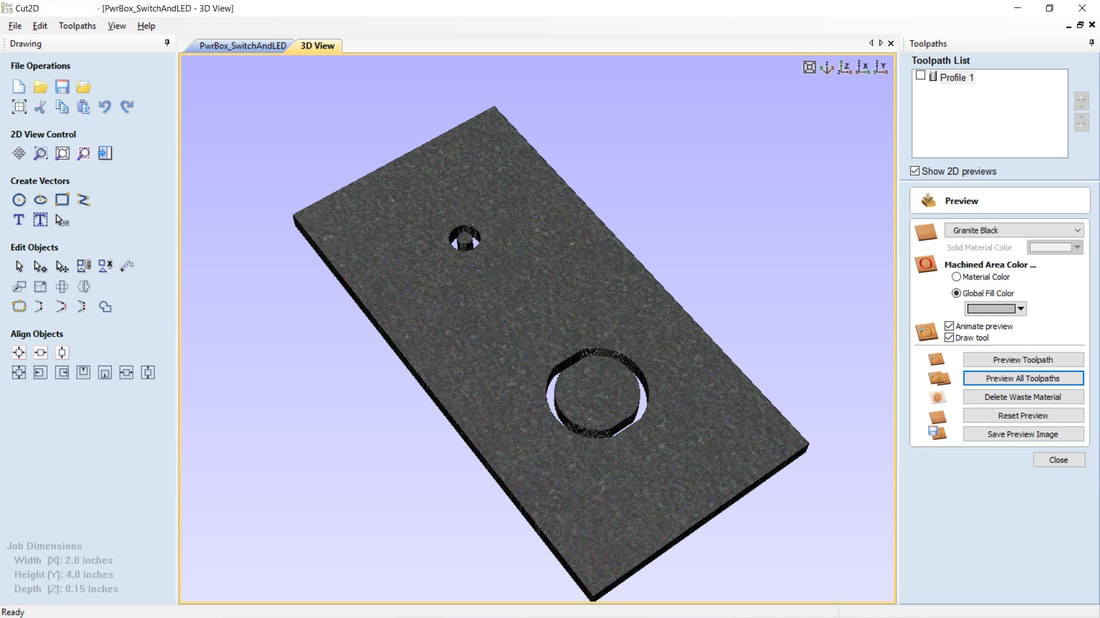Click the Save Preview Image button
Screen dimensions: 1100x618
point(1023,434)
